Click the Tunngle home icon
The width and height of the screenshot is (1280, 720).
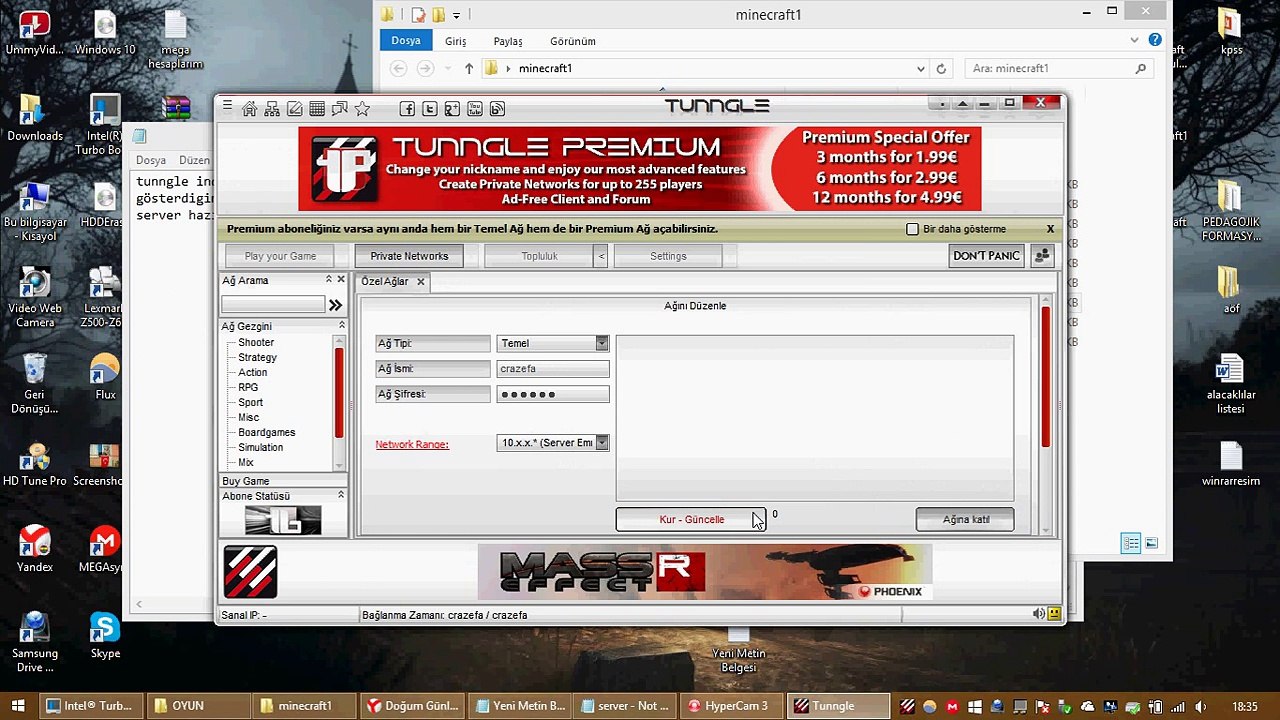[249, 108]
